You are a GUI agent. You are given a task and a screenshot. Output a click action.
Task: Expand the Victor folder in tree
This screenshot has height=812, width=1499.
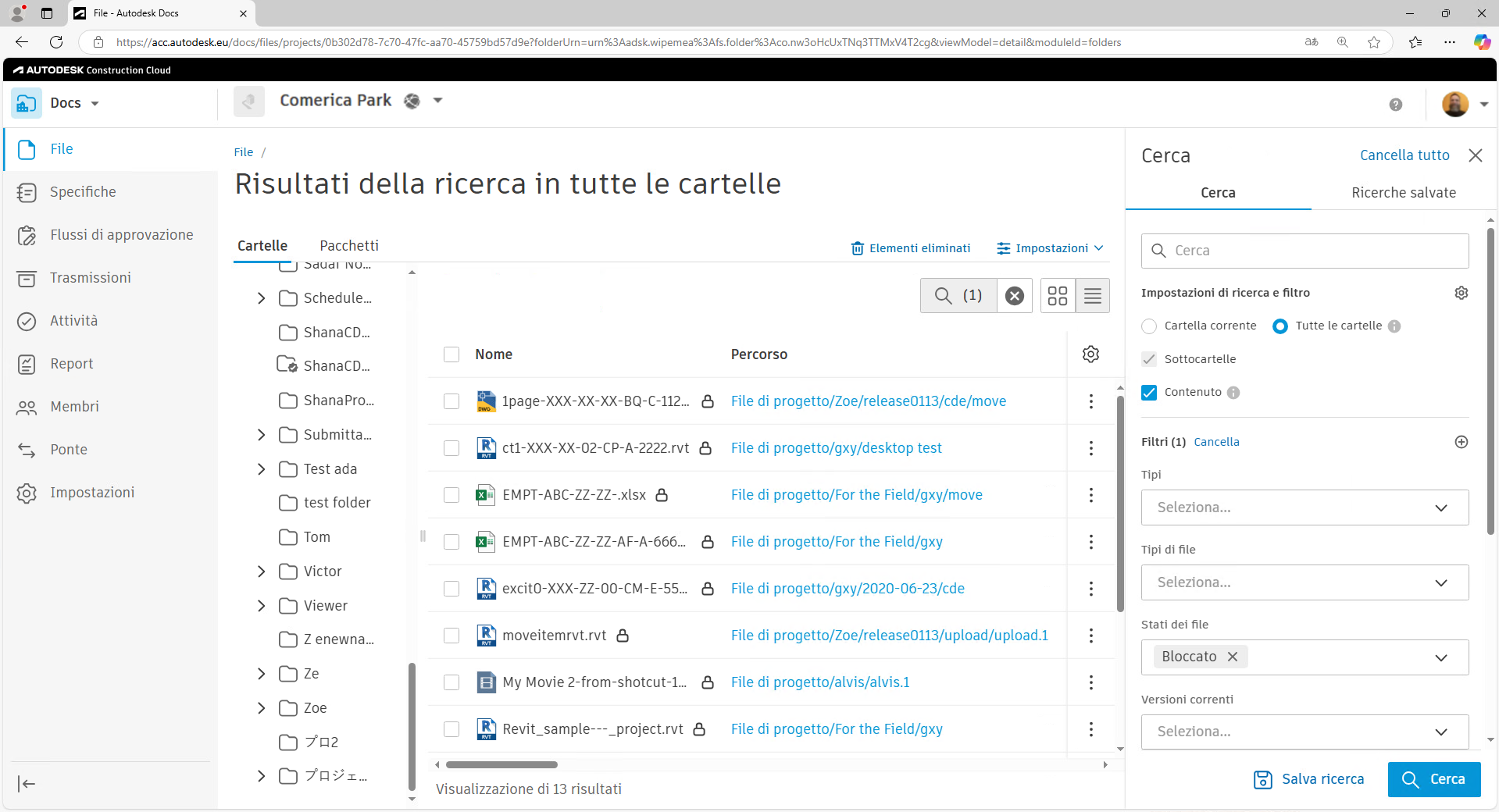point(262,572)
